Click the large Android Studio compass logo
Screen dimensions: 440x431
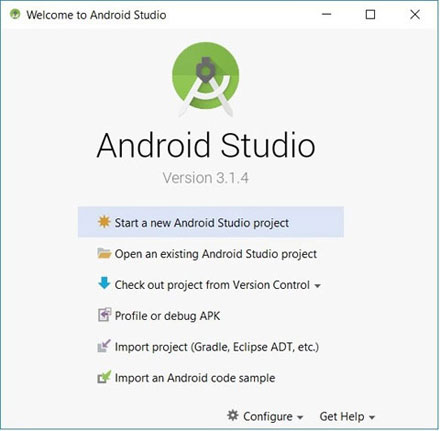pyautogui.click(x=206, y=79)
